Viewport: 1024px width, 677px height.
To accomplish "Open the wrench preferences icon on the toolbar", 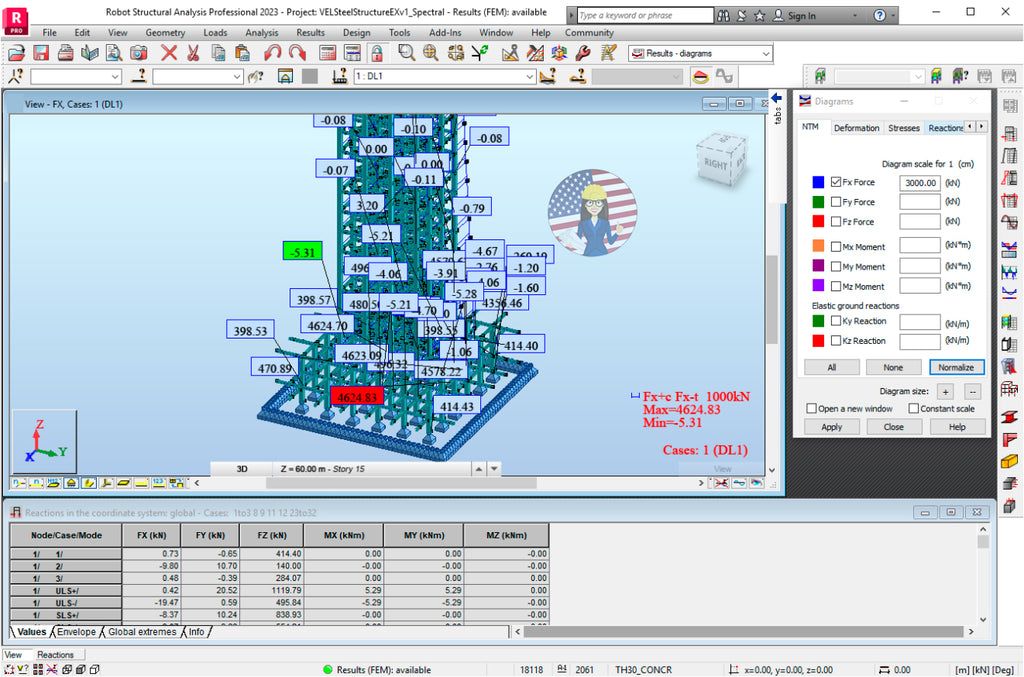I will 581,53.
